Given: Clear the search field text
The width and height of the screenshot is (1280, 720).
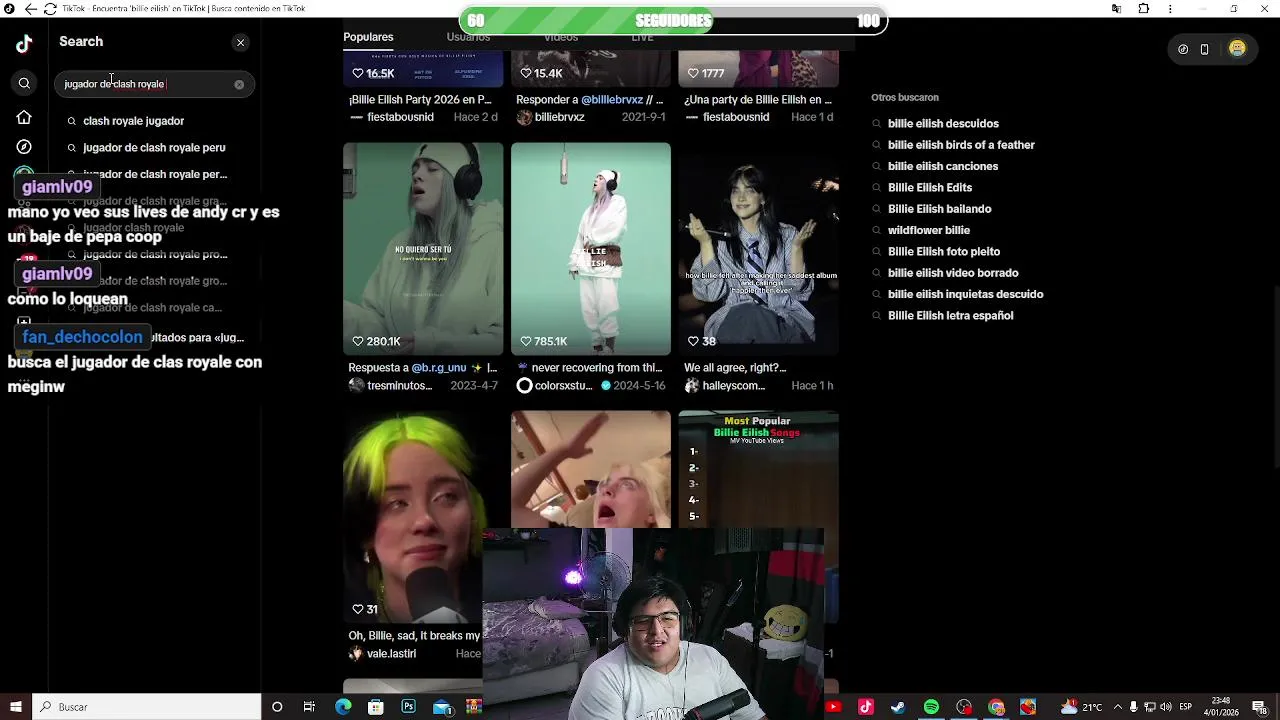Looking at the screenshot, I should 239,84.
